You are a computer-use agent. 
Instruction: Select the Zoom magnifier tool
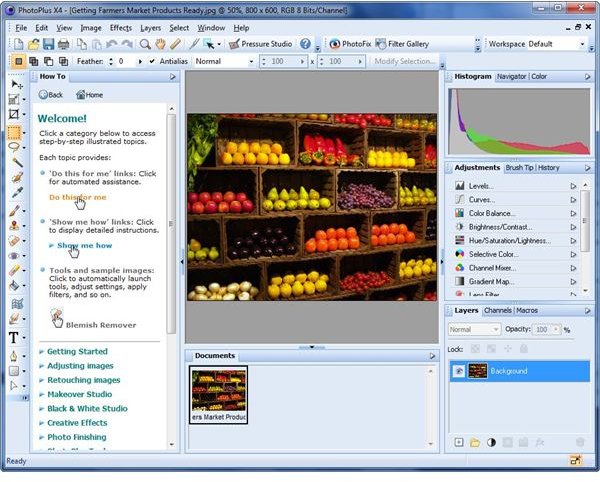click(x=145, y=44)
